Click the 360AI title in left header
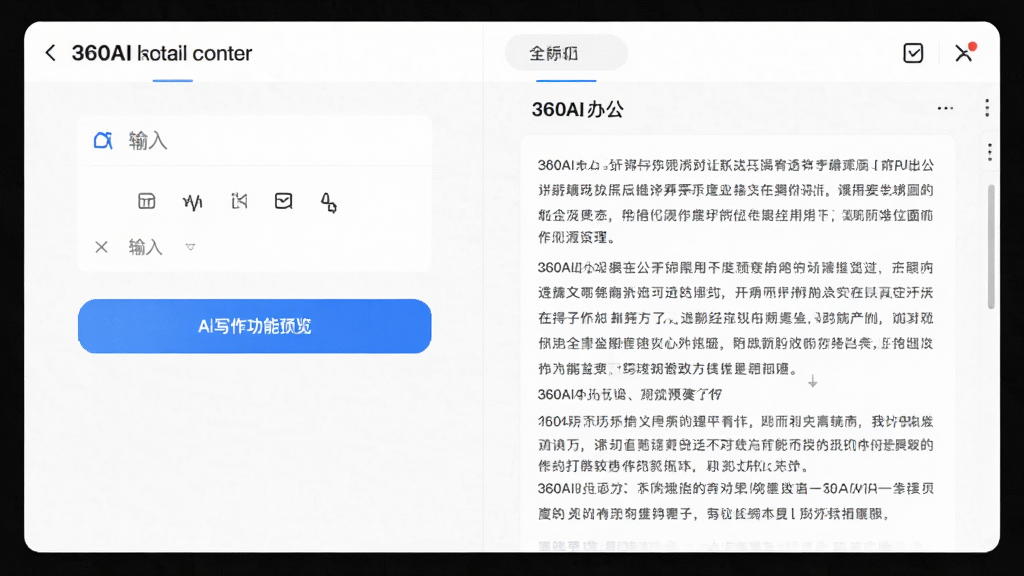The image size is (1024, 576). coord(161,53)
